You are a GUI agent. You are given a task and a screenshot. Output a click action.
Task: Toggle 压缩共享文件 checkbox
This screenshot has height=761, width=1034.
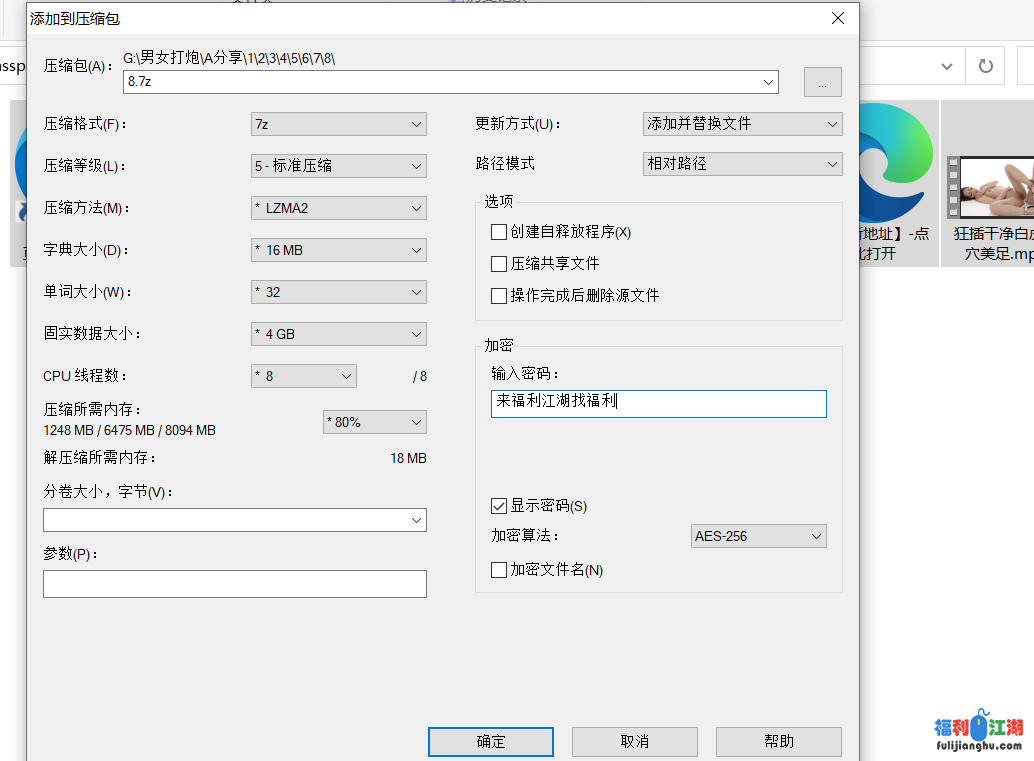point(499,264)
